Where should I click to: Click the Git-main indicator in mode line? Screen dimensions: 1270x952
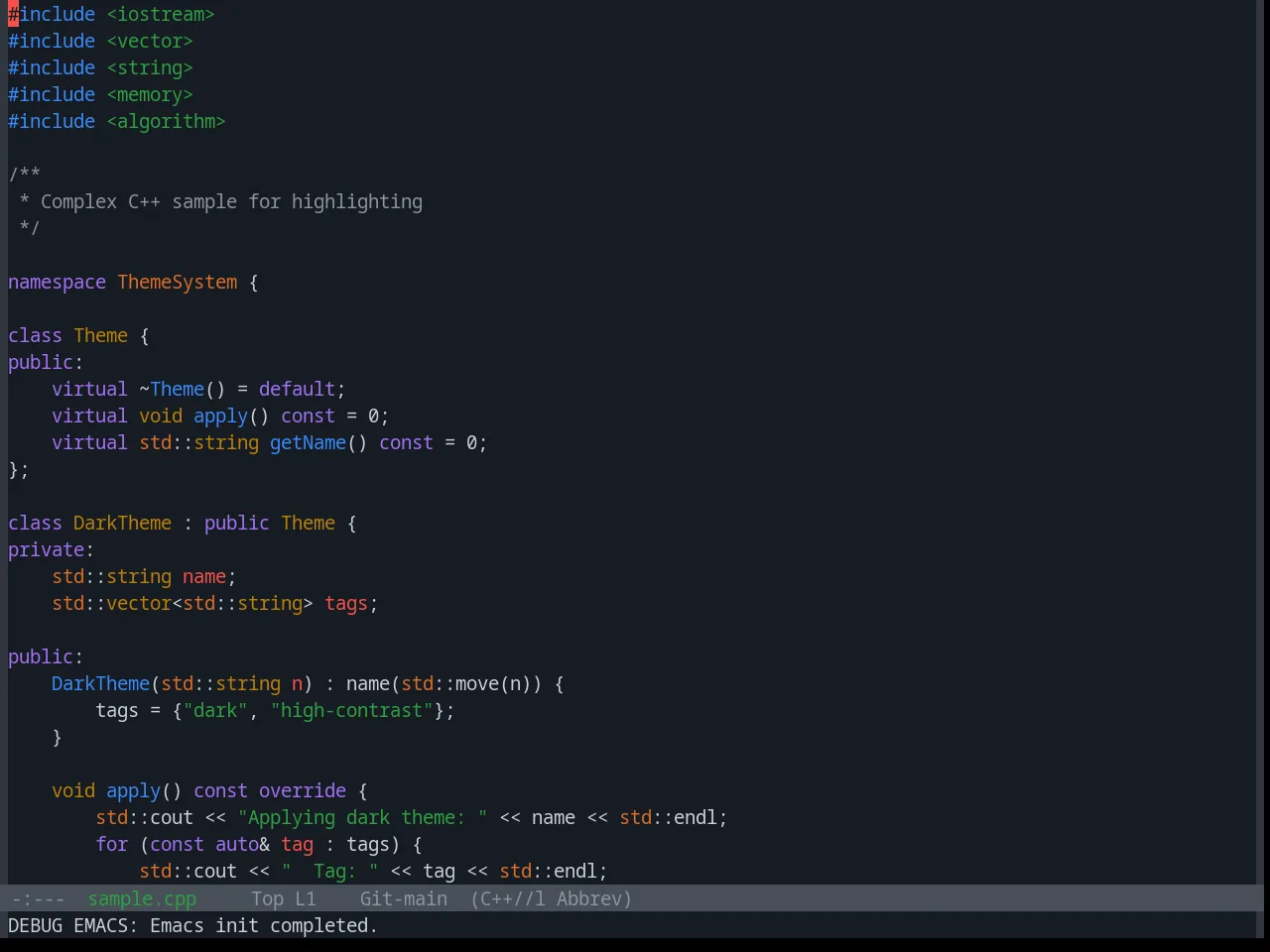click(403, 898)
